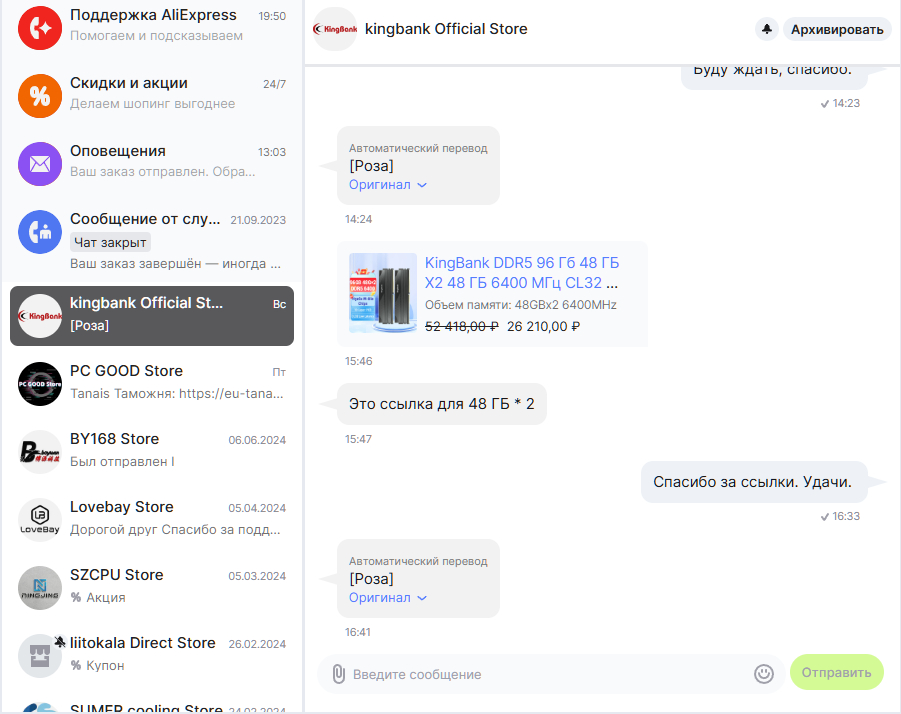The height and width of the screenshot is (714, 901).
Task: Click the Введите сообщение input field
Action: point(550,674)
